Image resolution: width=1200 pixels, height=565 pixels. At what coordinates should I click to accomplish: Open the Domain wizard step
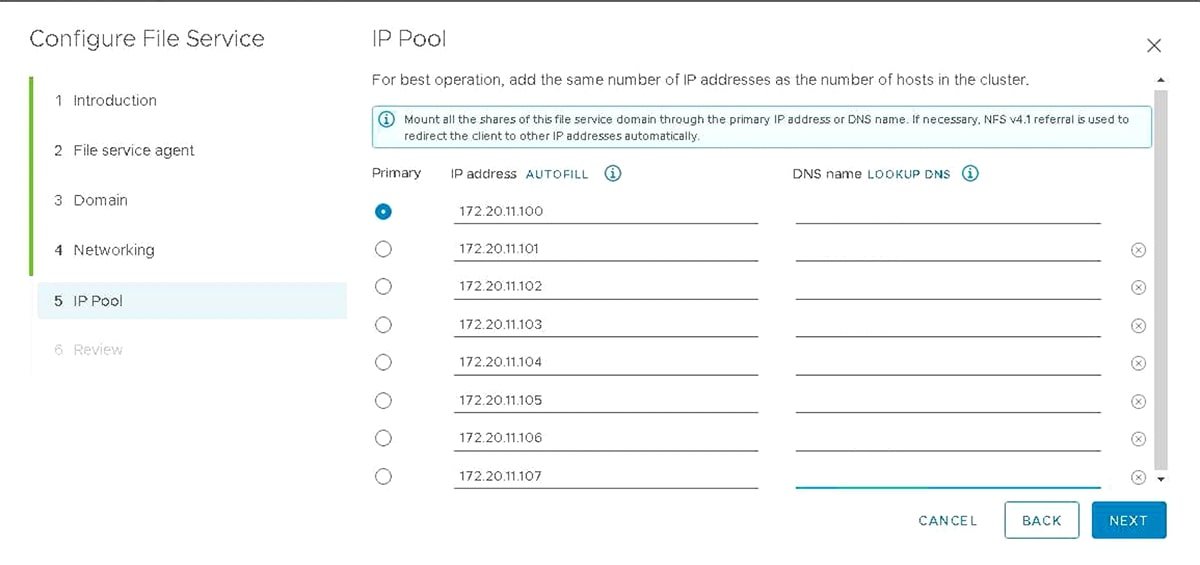100,200
